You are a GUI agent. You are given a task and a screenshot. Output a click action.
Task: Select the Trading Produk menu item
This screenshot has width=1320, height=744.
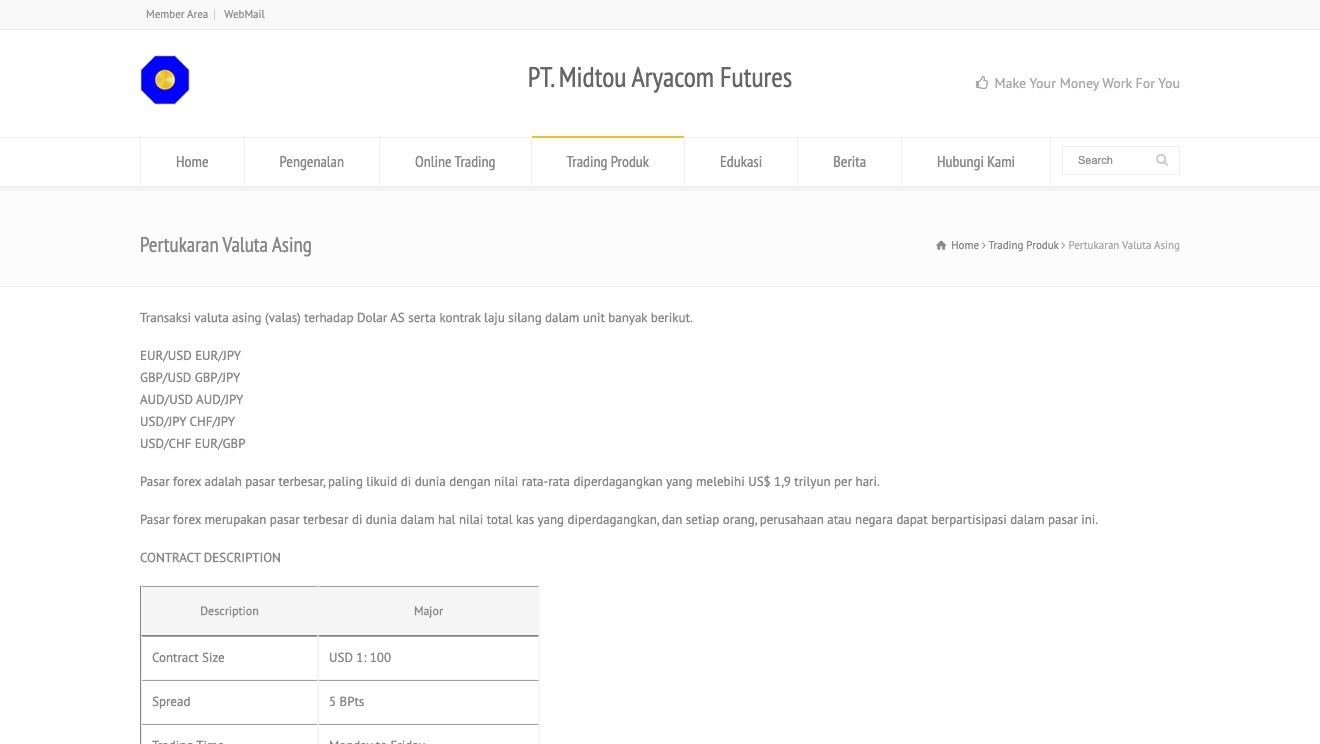[x=608, y=162]
